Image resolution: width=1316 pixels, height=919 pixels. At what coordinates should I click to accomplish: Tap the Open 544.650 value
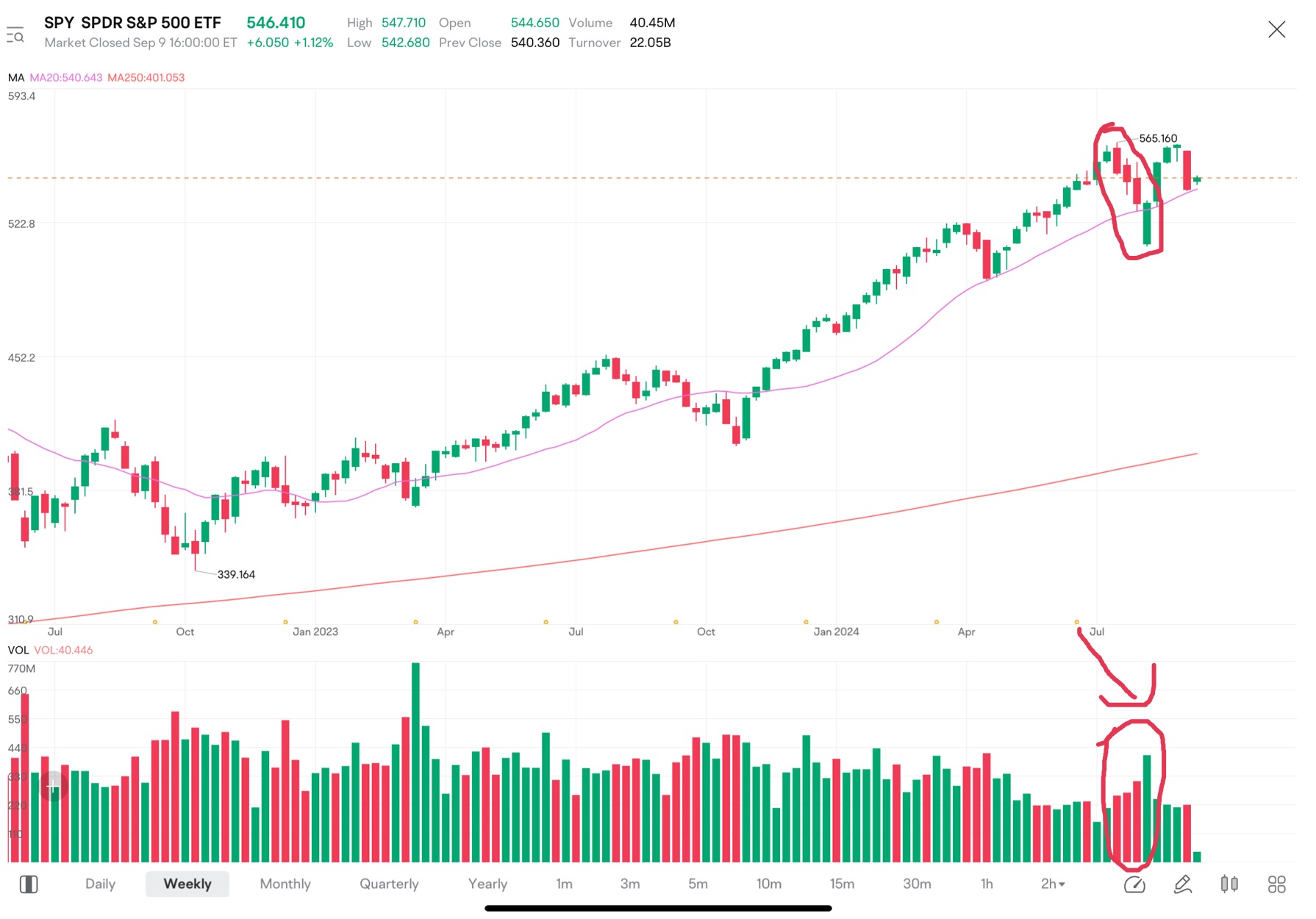[x=535, y=23]
